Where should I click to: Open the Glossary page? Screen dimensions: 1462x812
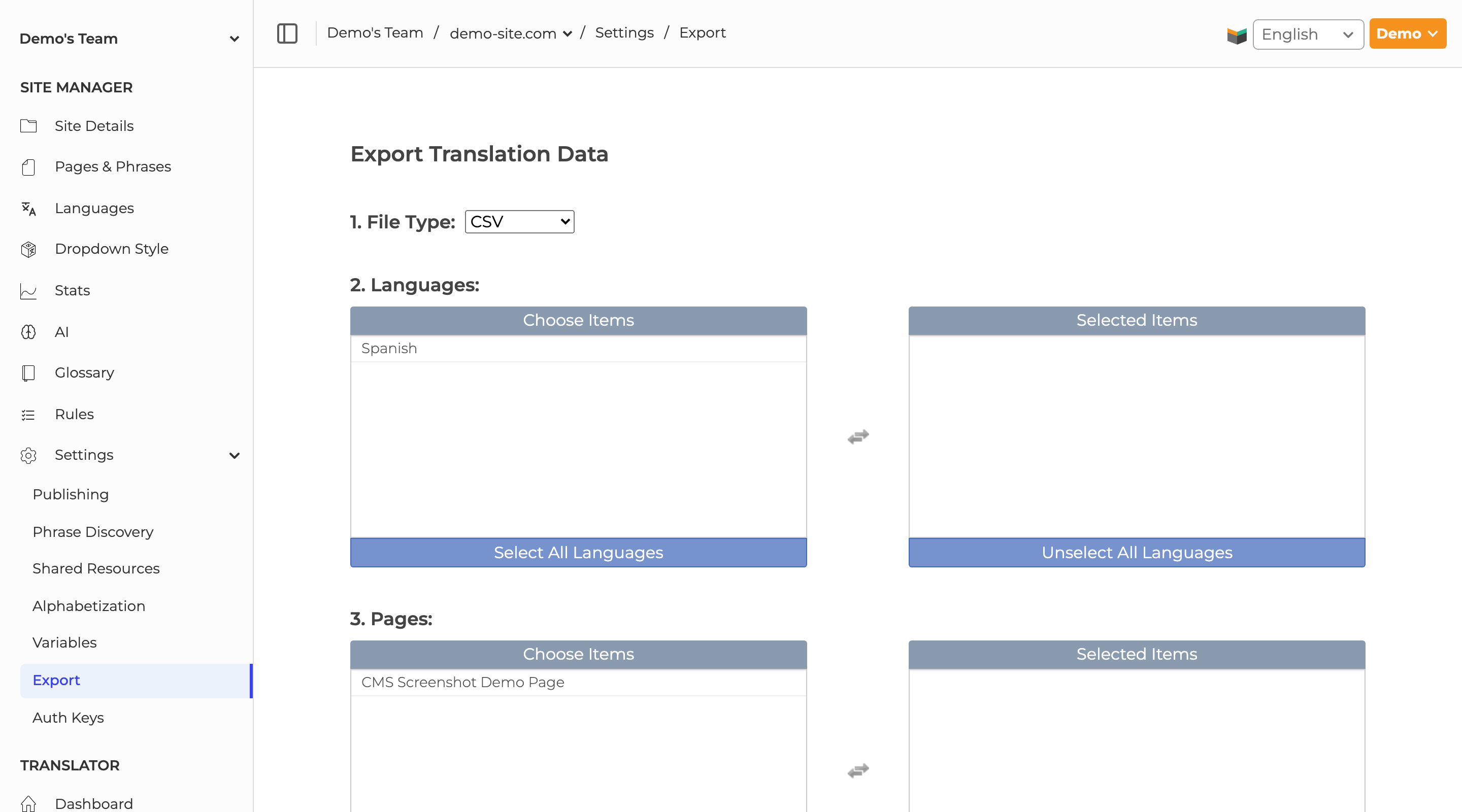85,372
